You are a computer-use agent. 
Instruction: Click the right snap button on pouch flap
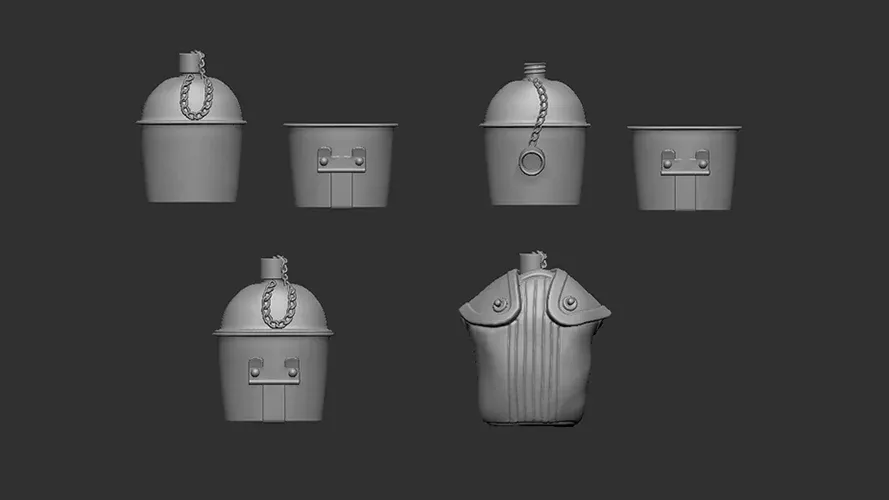click(x=569, y=303)
